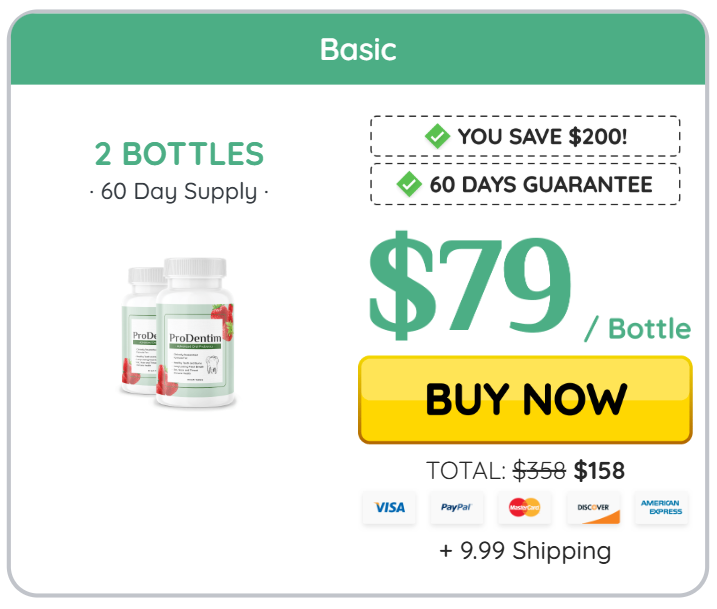Click the green checkmark beside You Save $200

click(437, 136)
